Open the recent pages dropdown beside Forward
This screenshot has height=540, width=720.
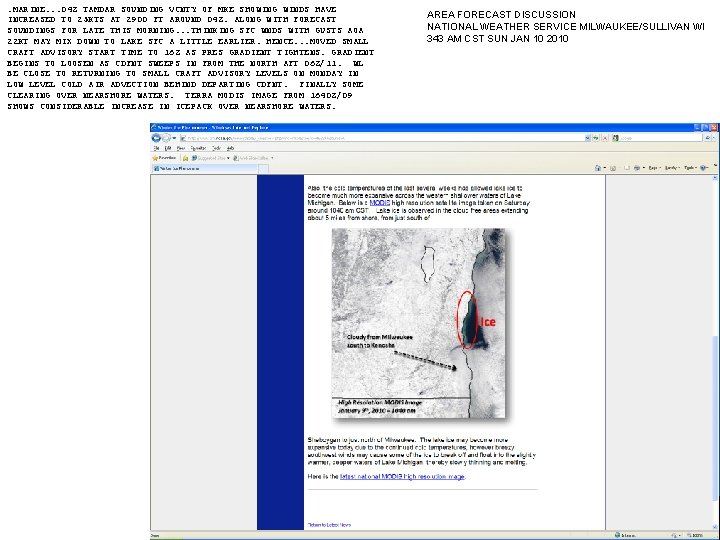point(174,138)
